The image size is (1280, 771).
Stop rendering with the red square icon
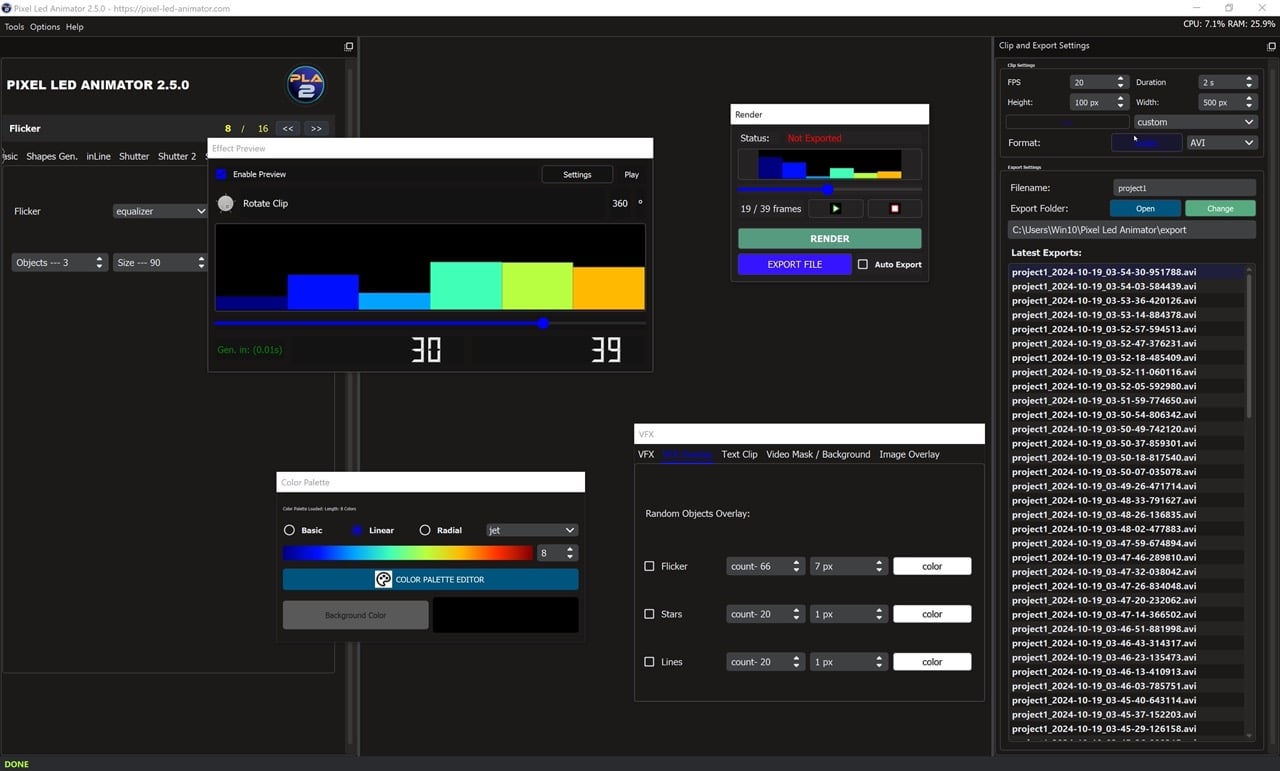click(x=895, y=208)
